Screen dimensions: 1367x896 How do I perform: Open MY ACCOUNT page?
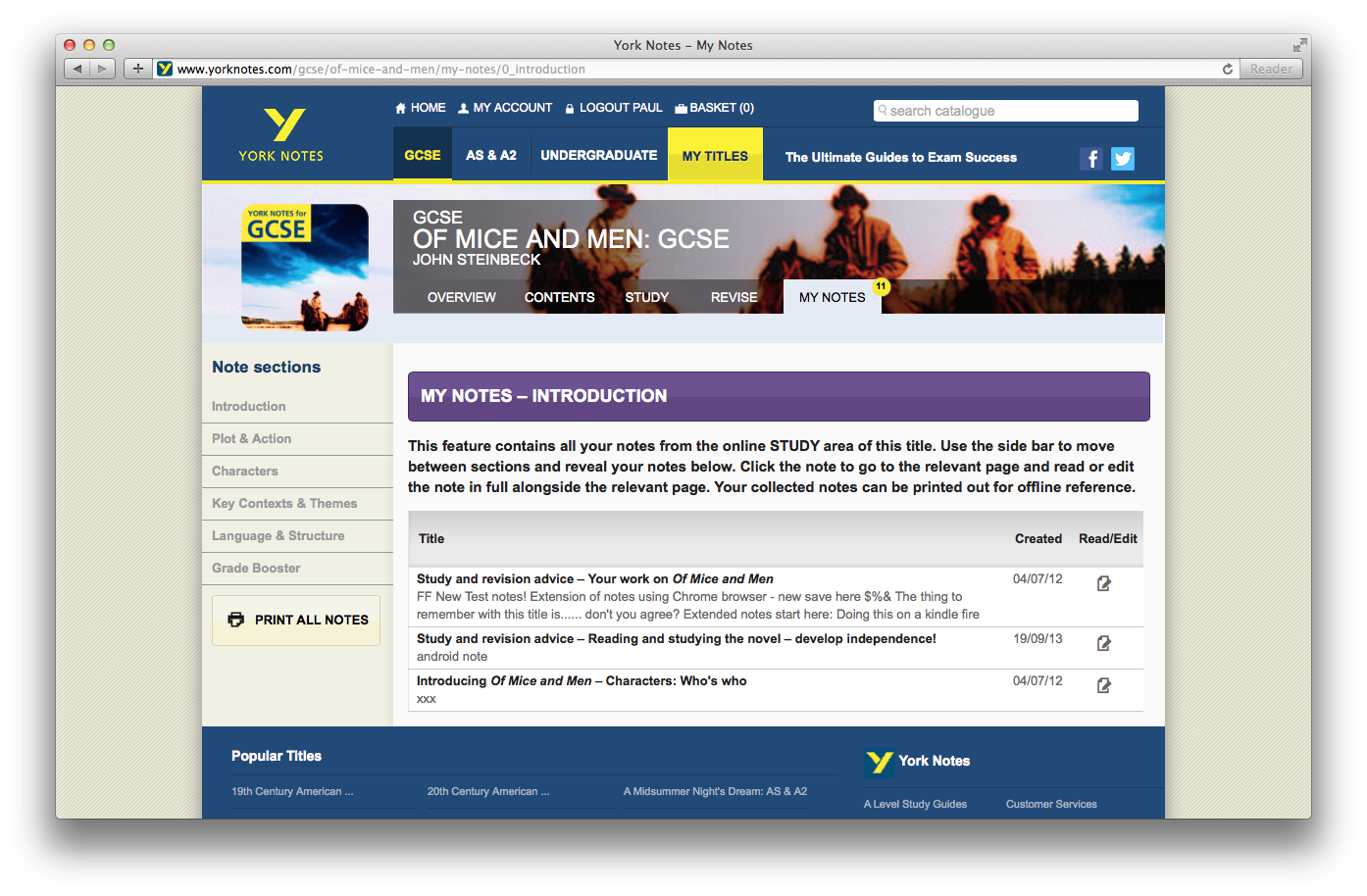(x=505, y=108)
